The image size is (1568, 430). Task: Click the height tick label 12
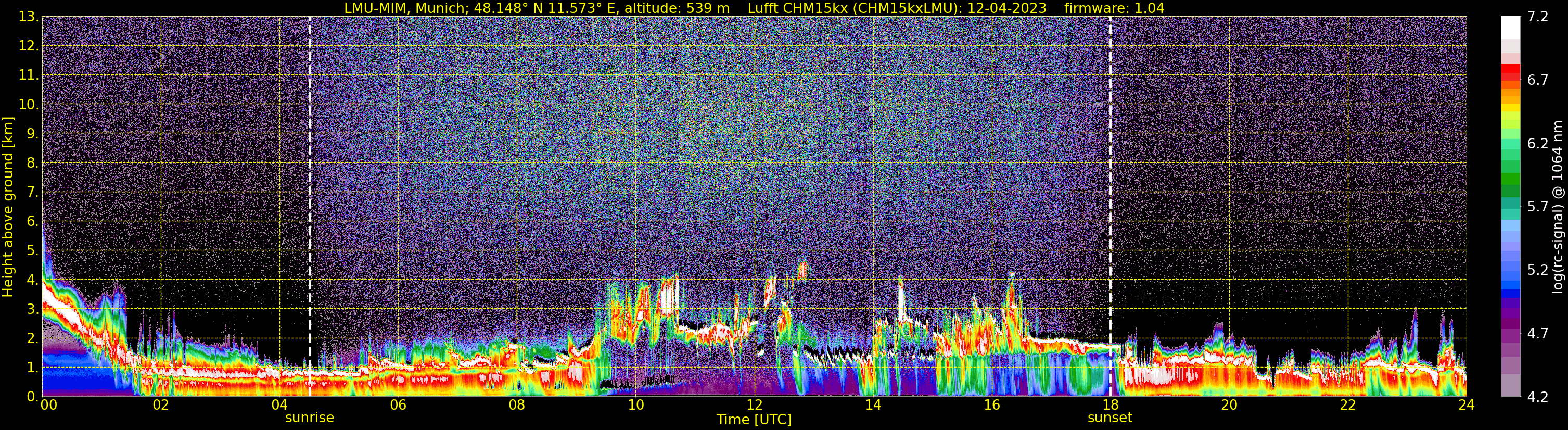(28, 46)
